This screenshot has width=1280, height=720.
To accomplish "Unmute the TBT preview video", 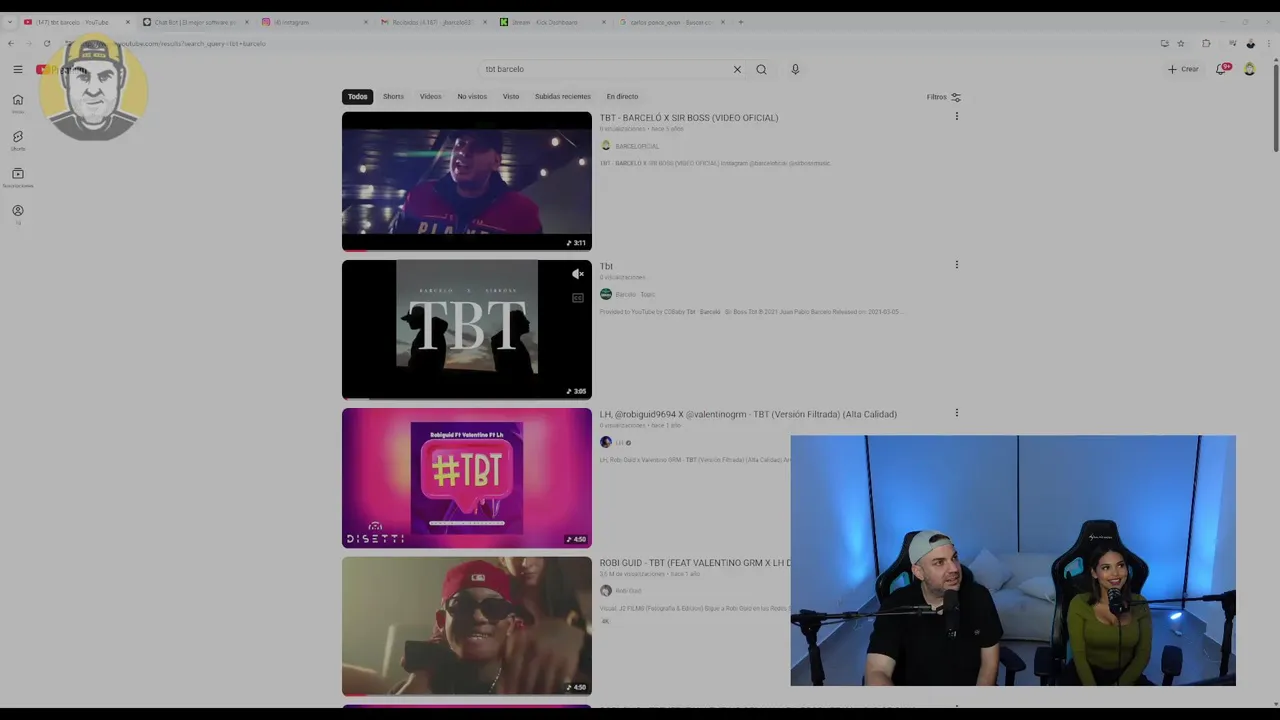I will point(577,274).
